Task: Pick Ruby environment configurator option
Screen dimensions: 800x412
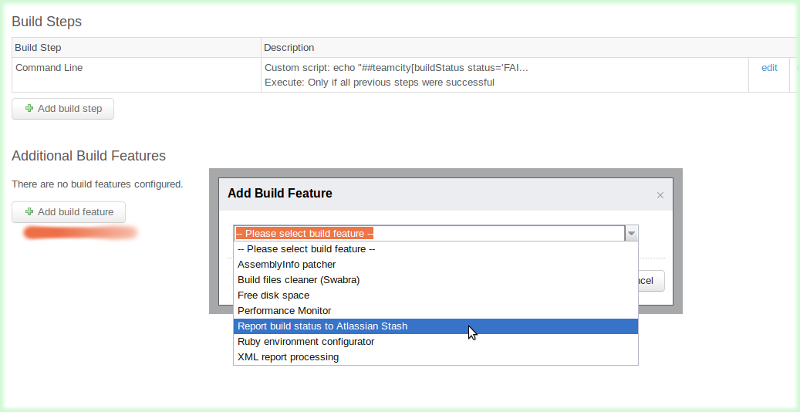Action: (305, 341)
